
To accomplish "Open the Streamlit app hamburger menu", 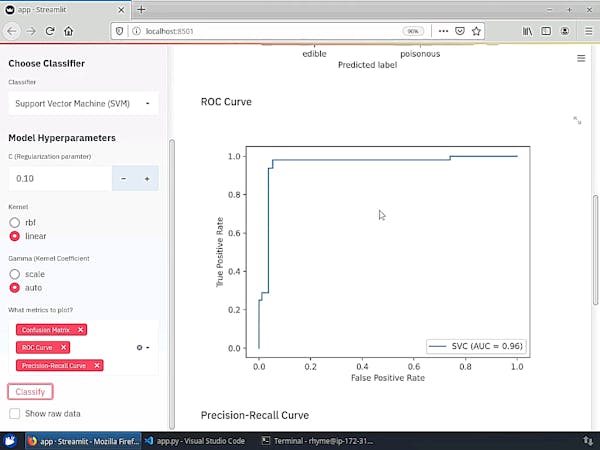I will tap(581, 58).
